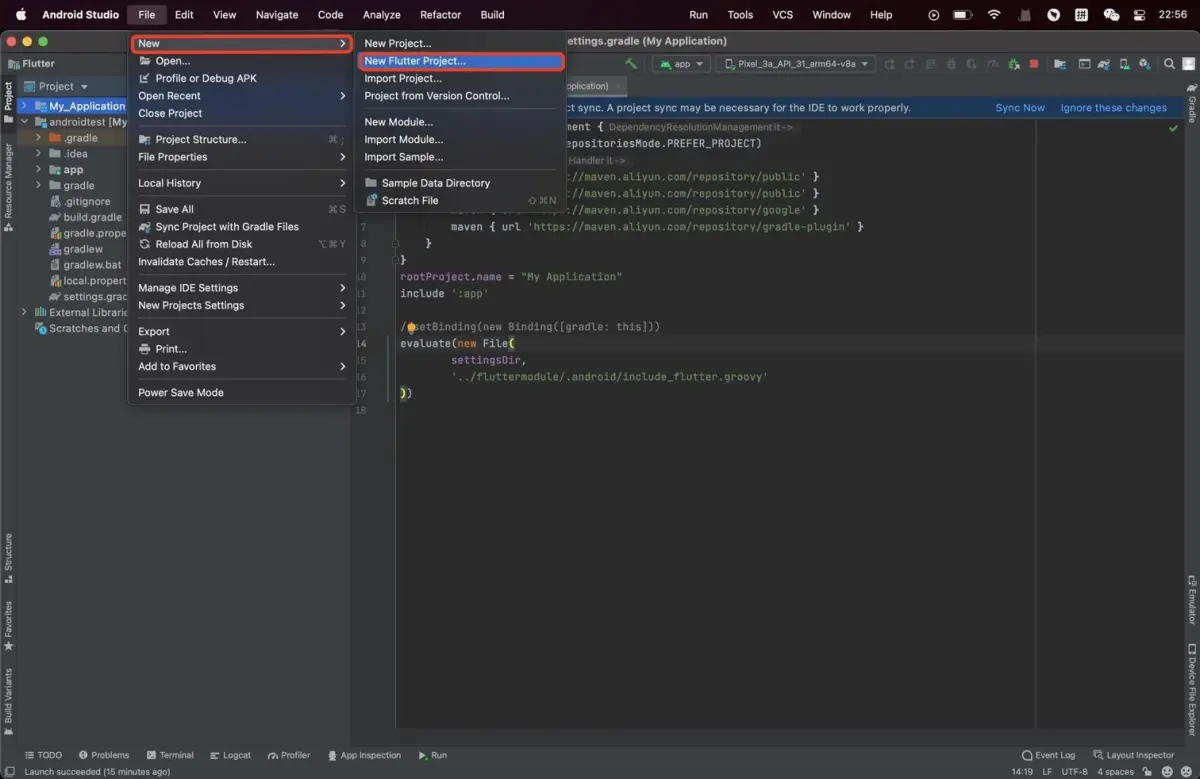Open the Project view mode dropdown

coord(57,86)
